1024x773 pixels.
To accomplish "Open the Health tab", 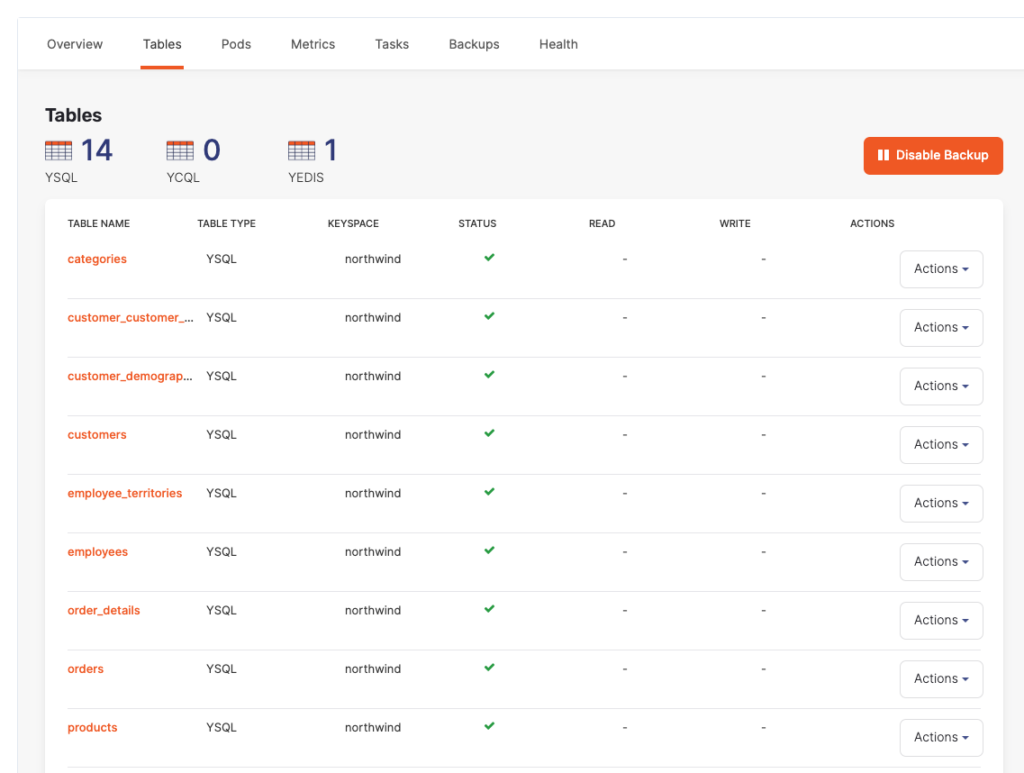I will [558, 44].
